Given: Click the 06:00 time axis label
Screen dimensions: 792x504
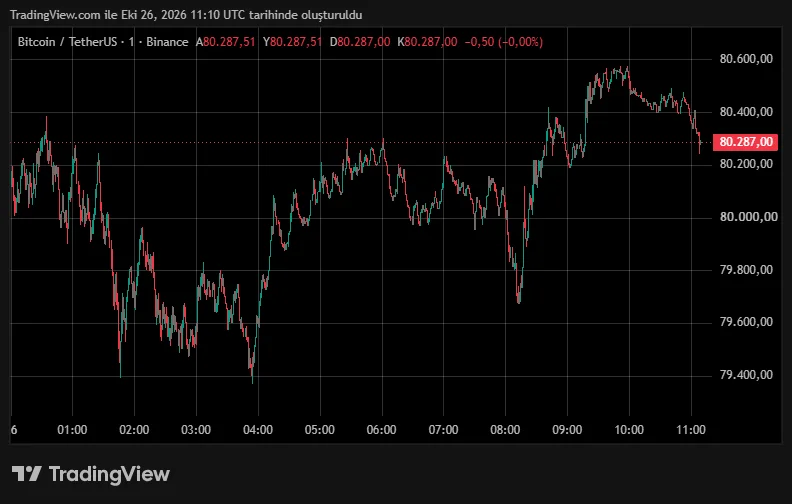Looking at the screenshot, I should coord(382,430).
